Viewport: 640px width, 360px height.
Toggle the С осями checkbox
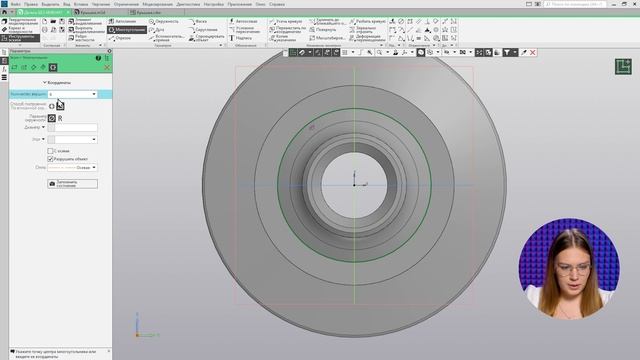pos(51,151)
